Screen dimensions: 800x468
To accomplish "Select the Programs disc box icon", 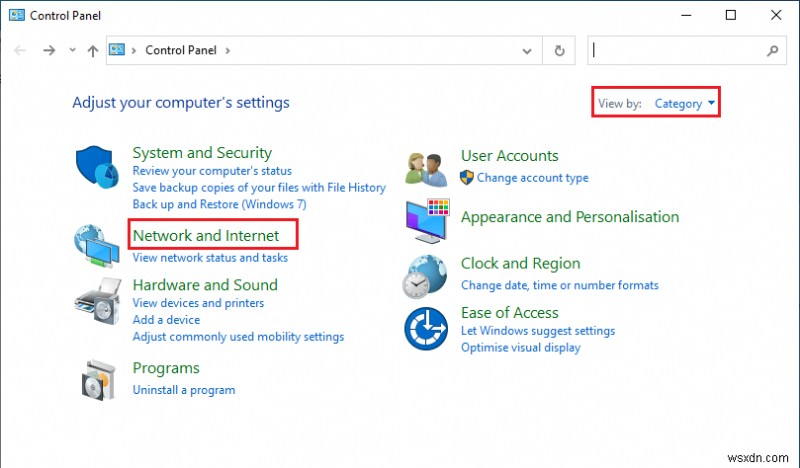I will (98, 378).
